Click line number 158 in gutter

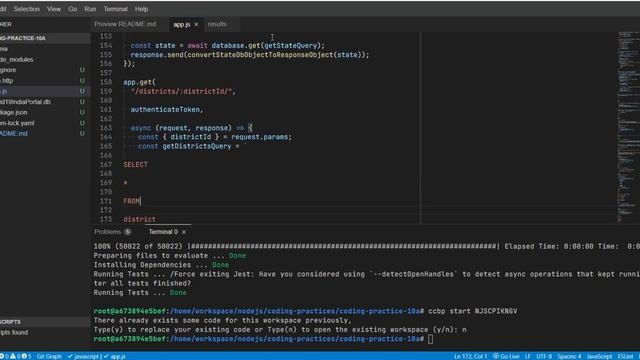click(106, 82)
